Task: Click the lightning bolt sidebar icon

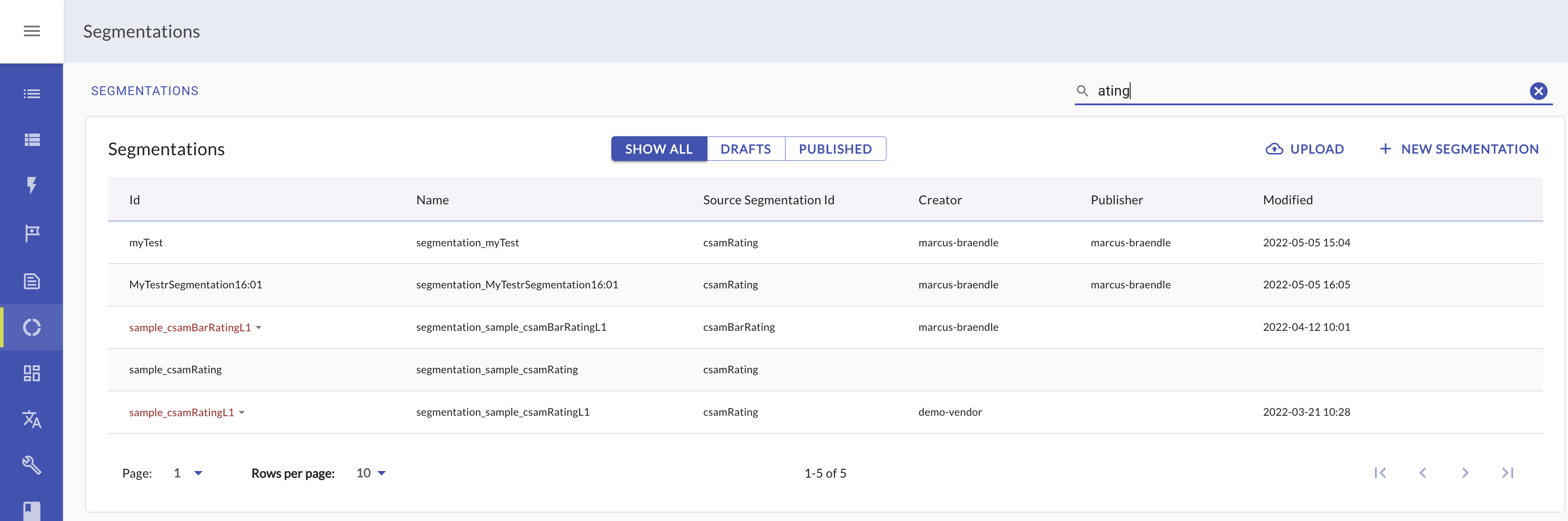Action: tap(32, 185)
